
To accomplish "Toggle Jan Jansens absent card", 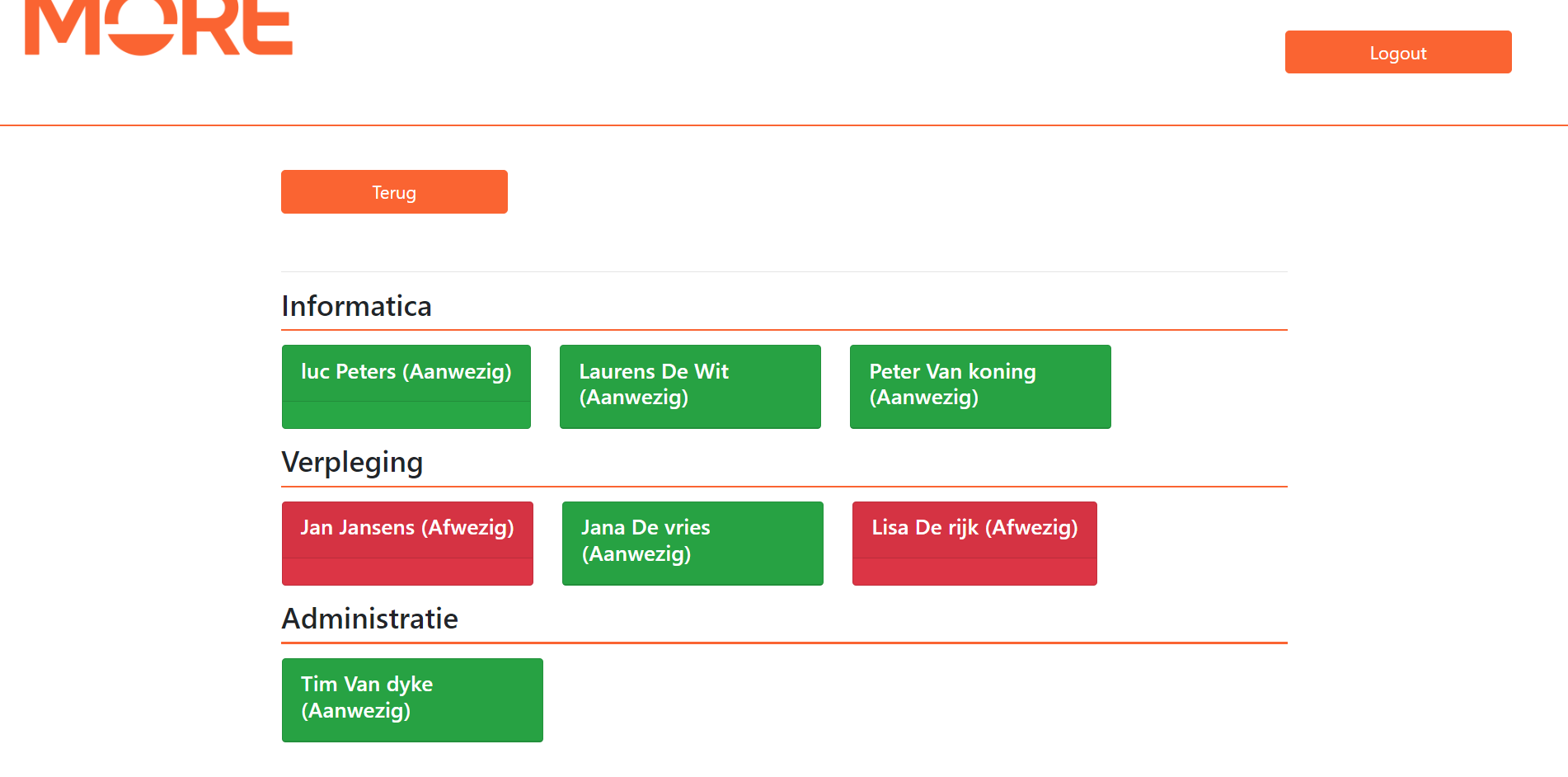I will (407, 528).
